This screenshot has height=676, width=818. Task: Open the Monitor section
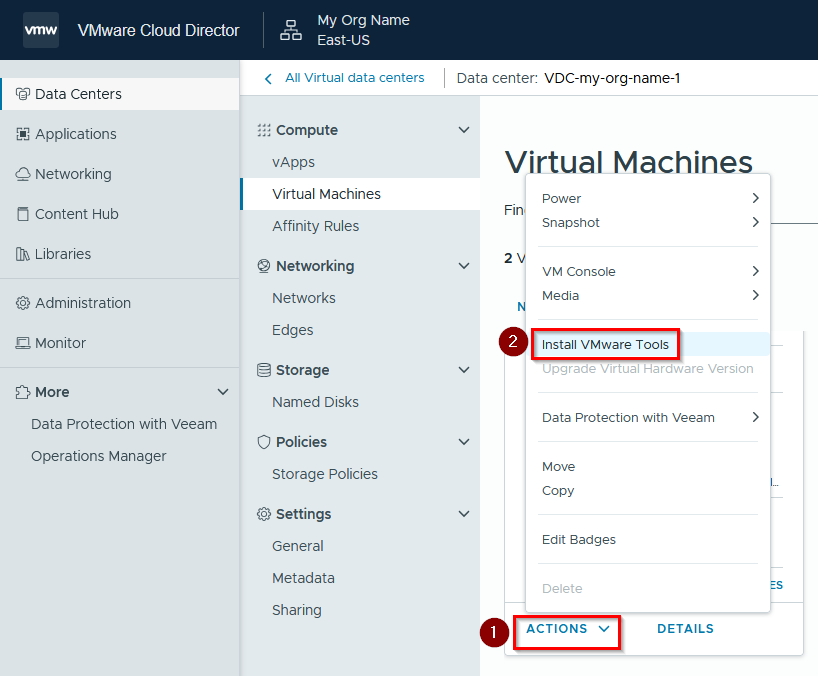(x=119, y=343)
